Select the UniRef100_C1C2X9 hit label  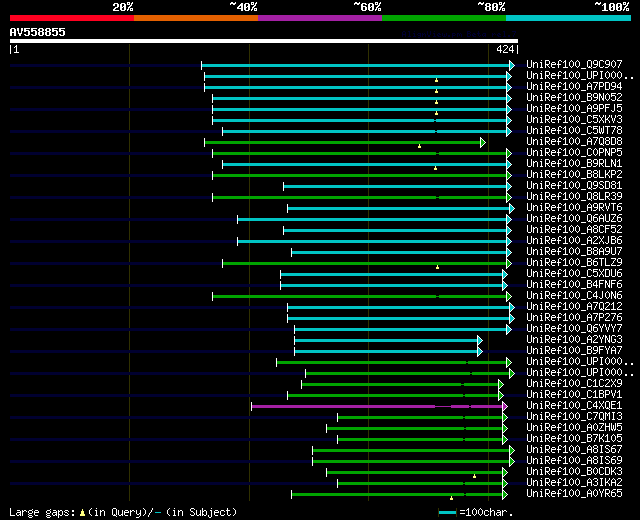pyautogui.click(x=574, y=384)
